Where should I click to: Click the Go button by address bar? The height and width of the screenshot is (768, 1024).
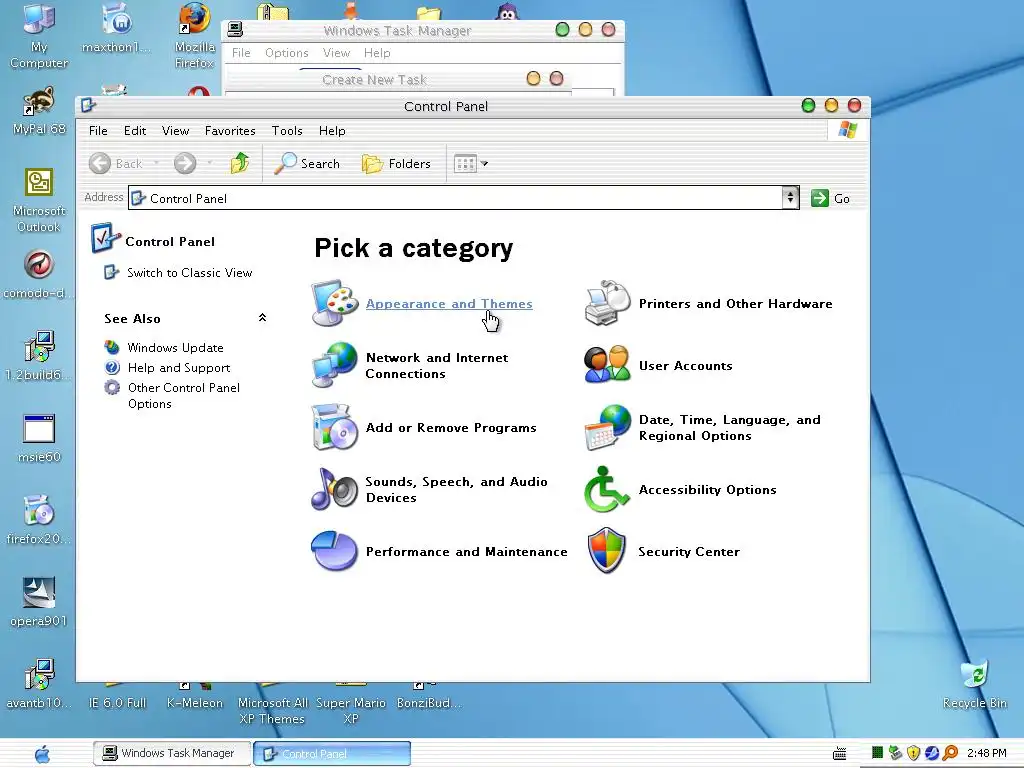coord(831,198)
